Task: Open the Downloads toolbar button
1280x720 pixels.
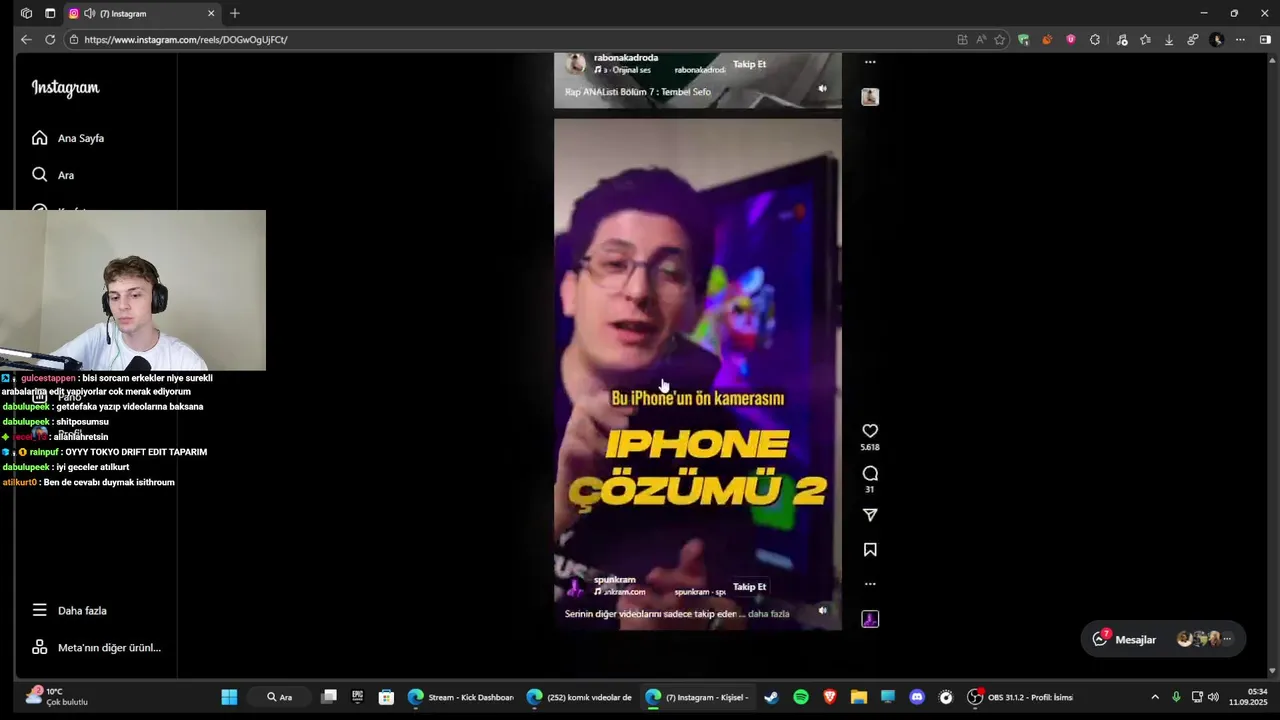Action: 1169,40
